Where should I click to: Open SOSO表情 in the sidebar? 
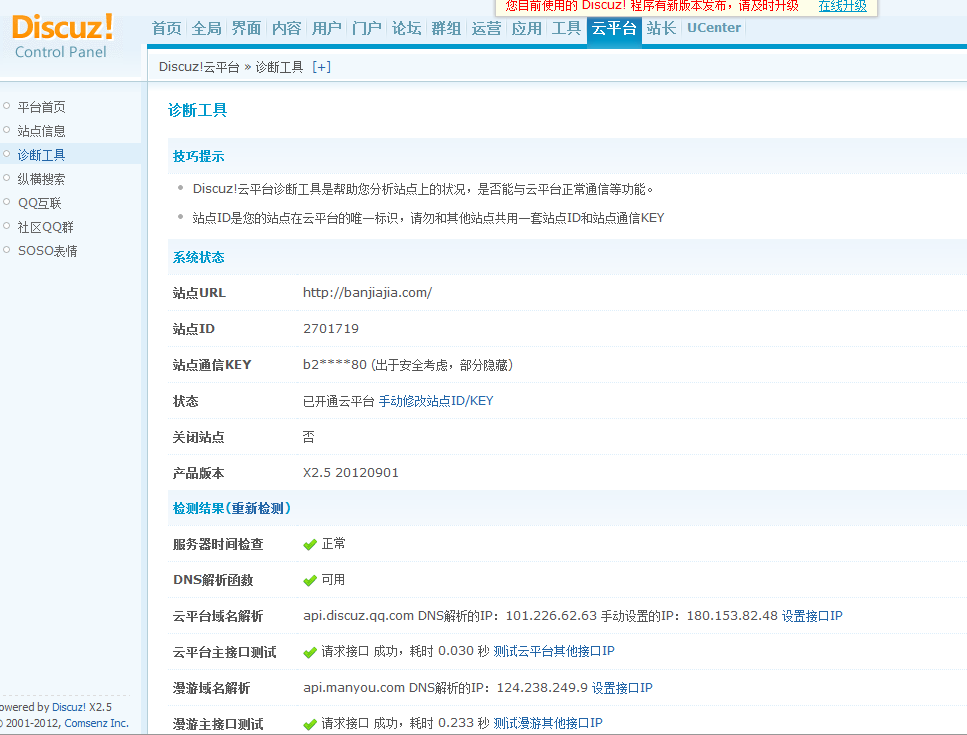pyautogui.click(x=47, y=252)
